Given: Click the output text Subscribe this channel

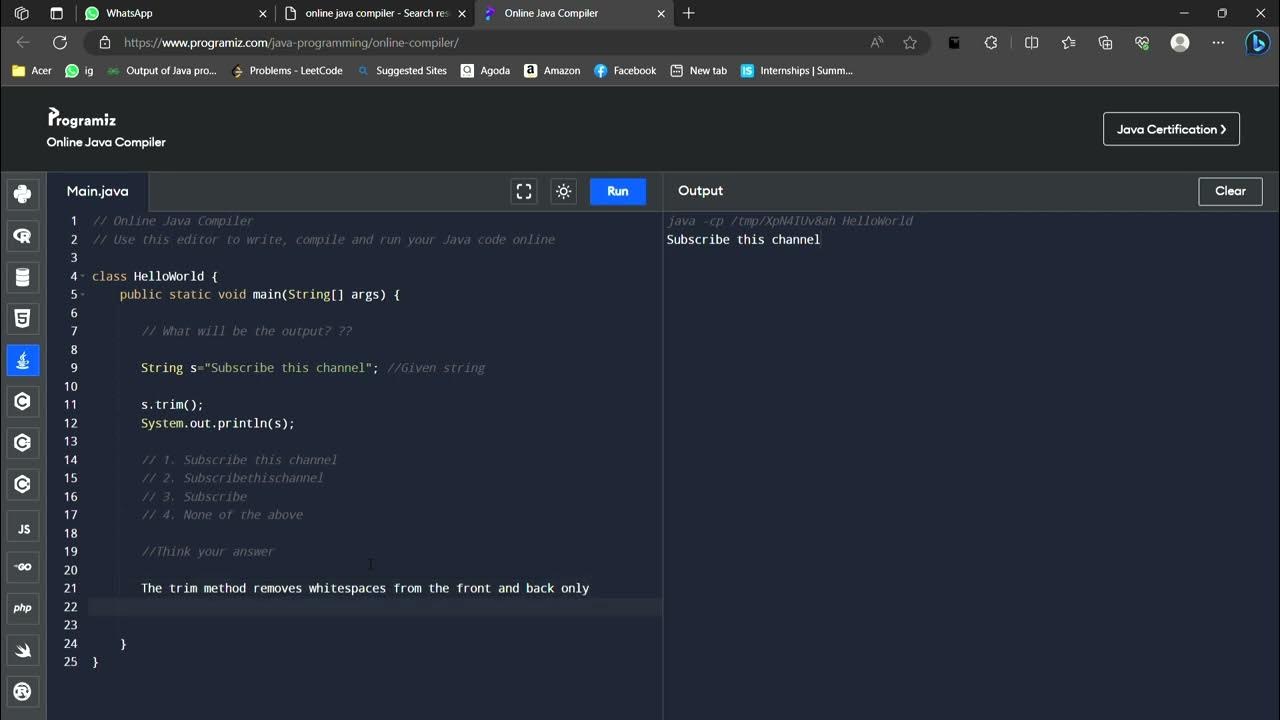Looking at the screenshot, I should (x=743, y=240).
